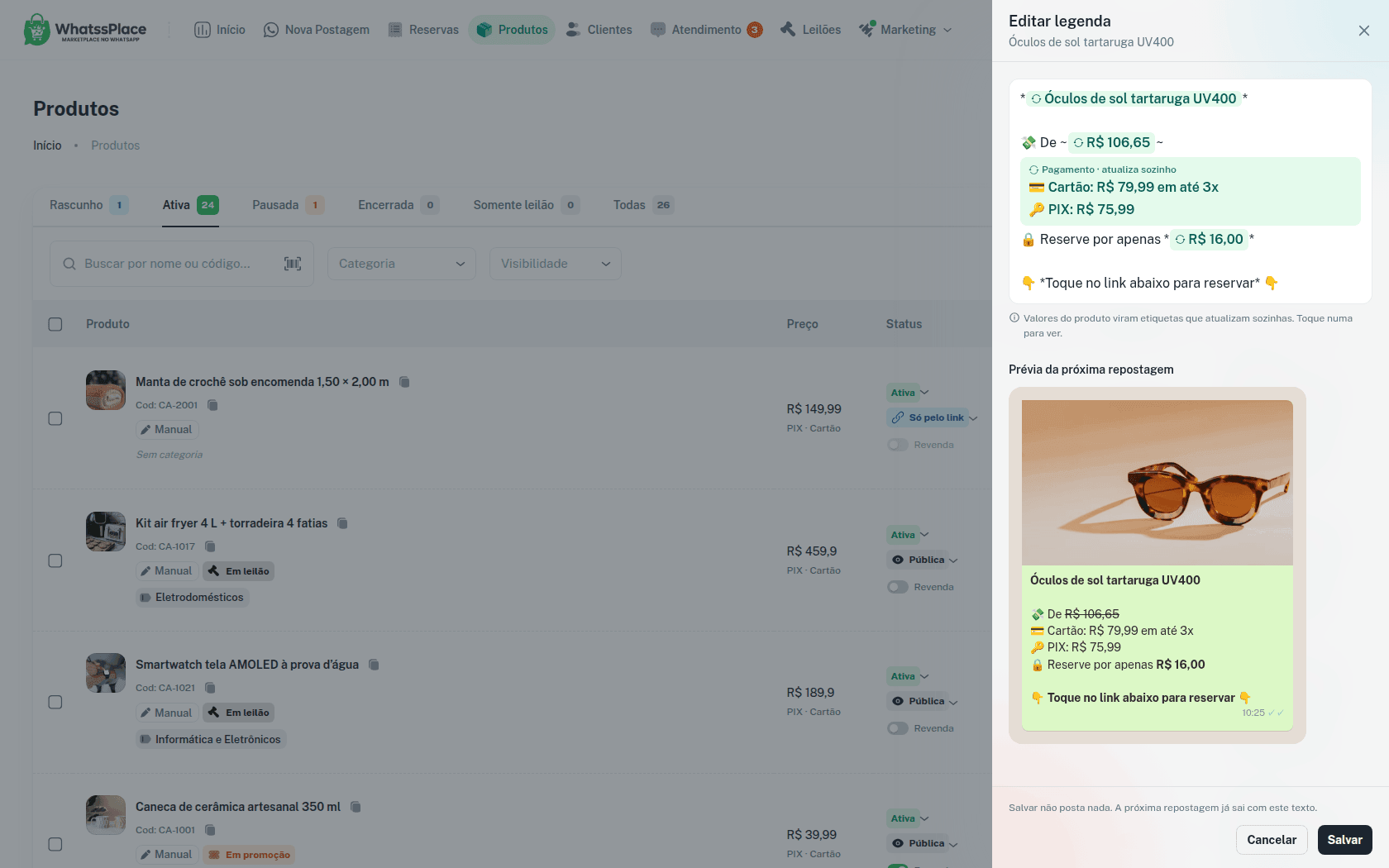This screenshot has width=1389, height=868.
Task: Toggle Revenda for Kit air fryer
Action: (x=898, y=587)
